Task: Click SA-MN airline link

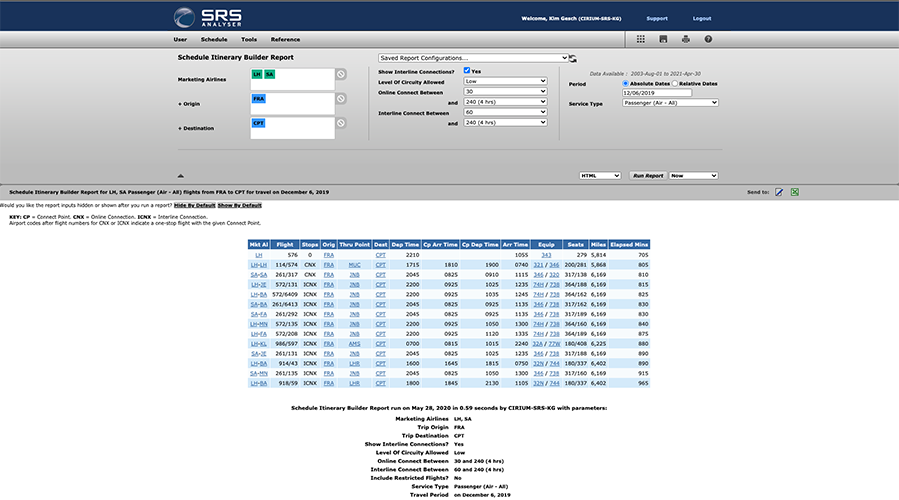Action: coord(259,373)
